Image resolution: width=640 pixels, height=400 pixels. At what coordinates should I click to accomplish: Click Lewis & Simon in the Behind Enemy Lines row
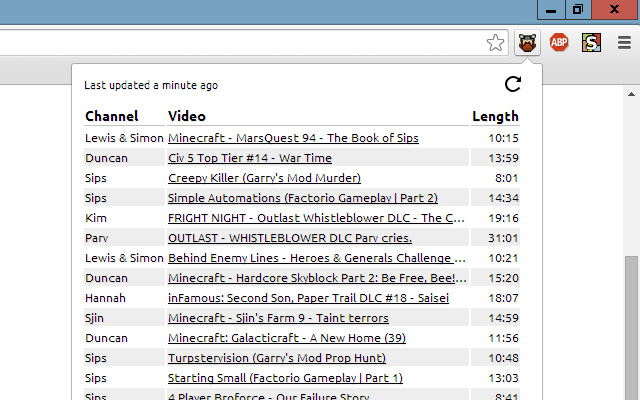(x=124, y=258)
